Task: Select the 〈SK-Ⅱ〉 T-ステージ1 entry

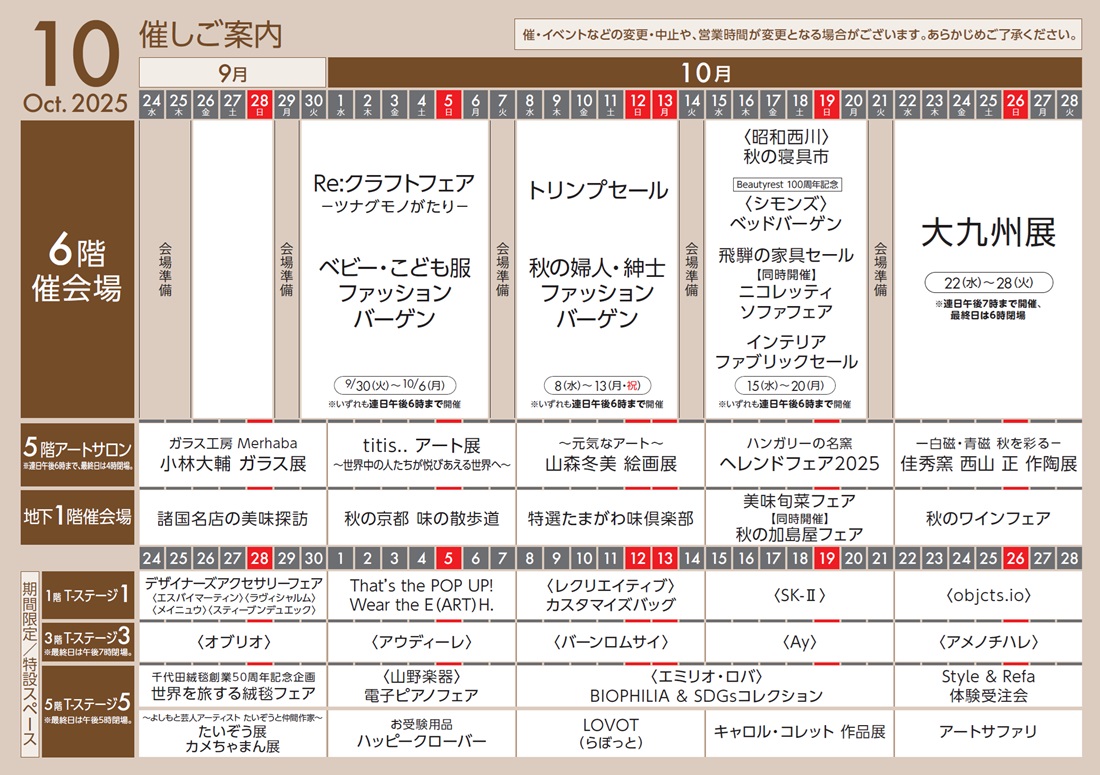Action: click(x=799, y=594)
